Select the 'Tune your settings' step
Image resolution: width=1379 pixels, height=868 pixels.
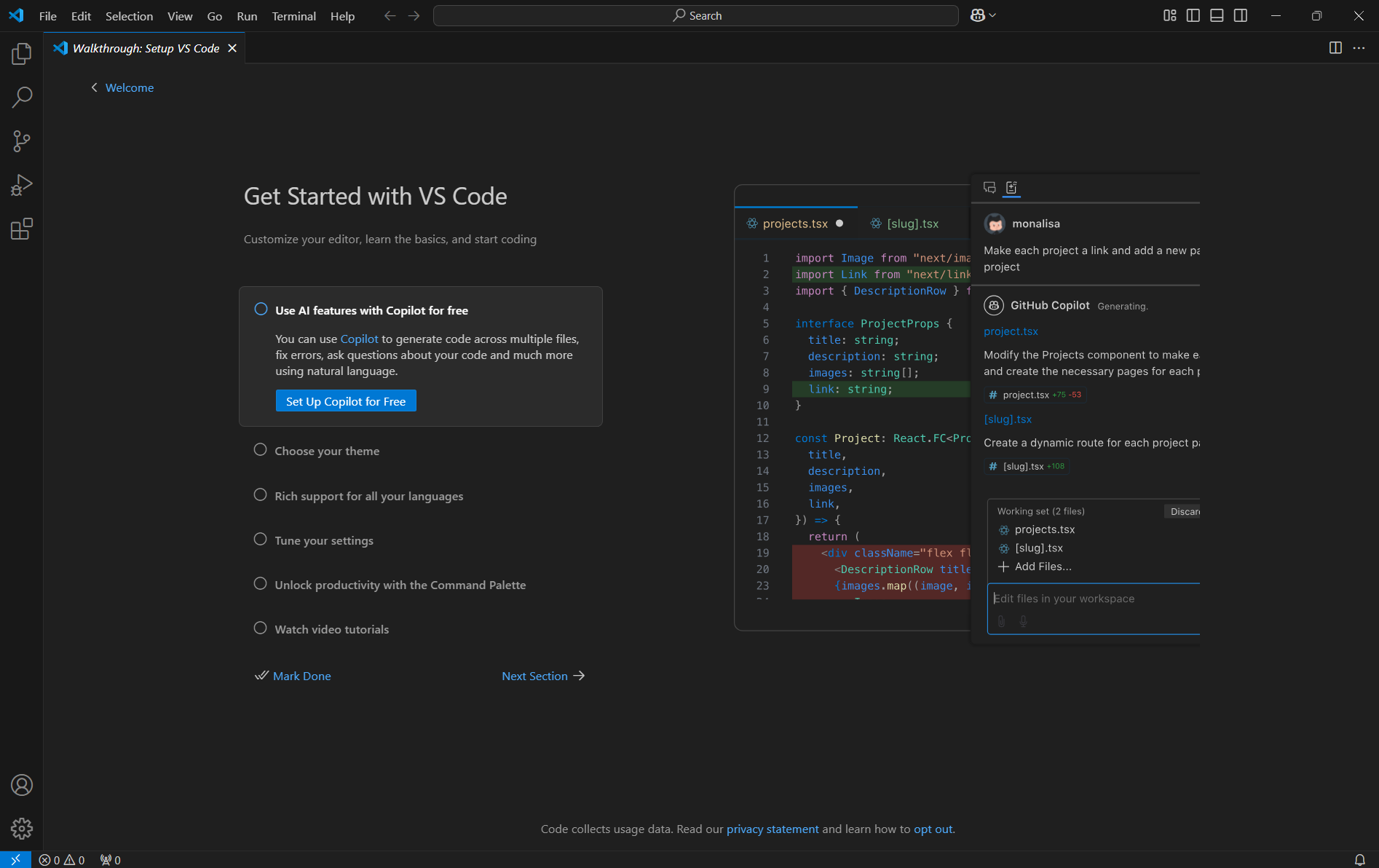click(324, 540)
